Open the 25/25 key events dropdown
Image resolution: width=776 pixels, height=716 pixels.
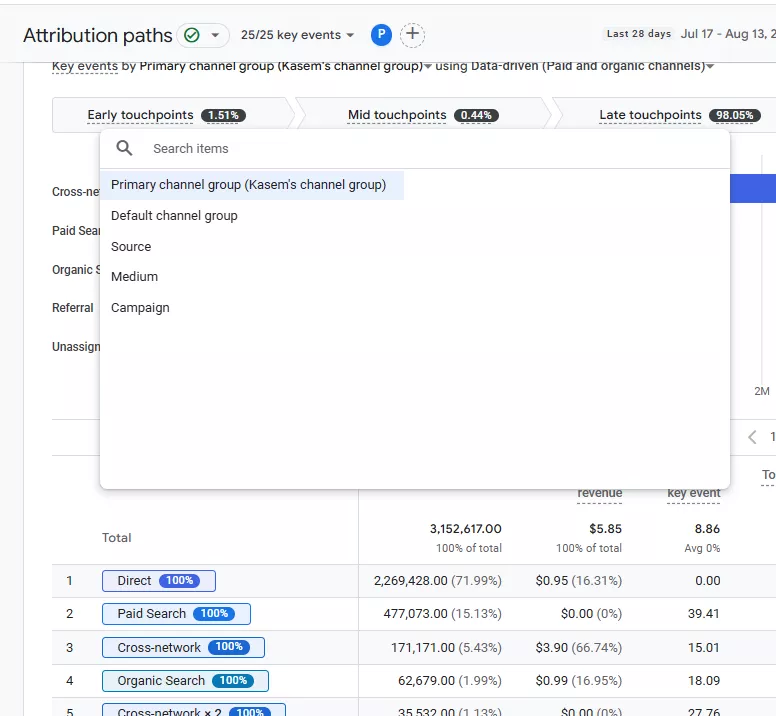297,35
